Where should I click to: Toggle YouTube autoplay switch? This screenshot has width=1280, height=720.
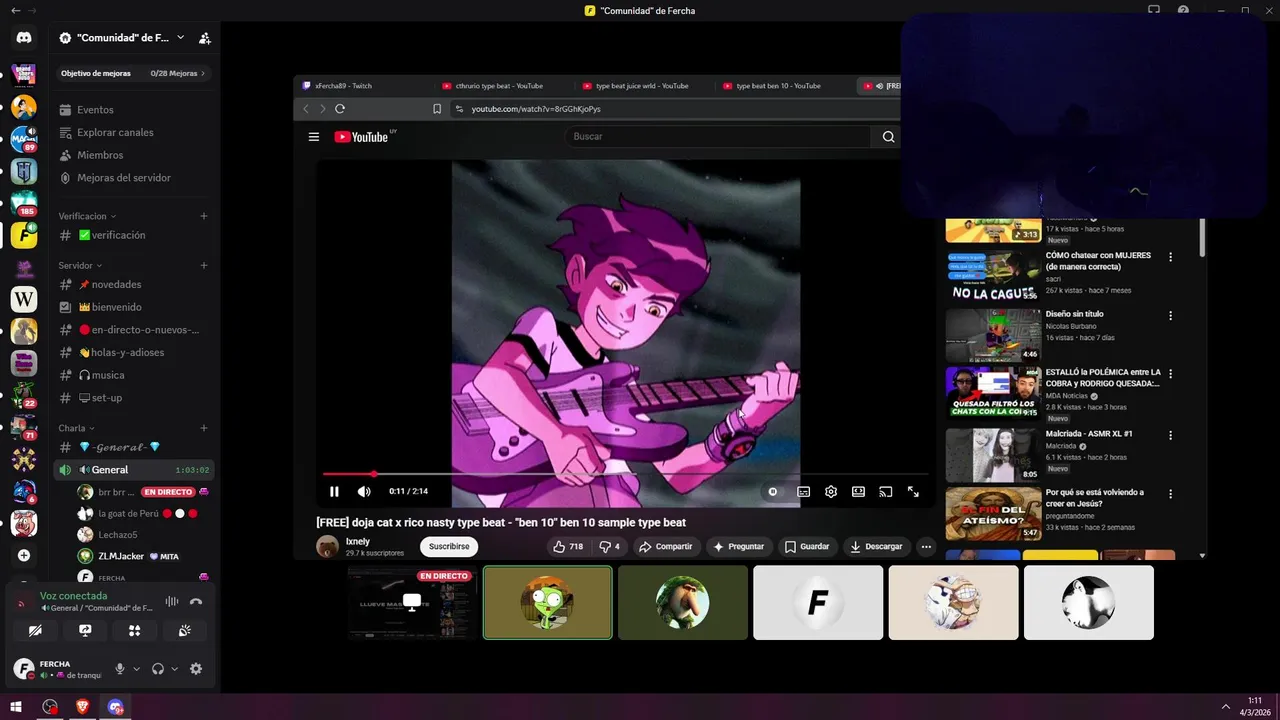[x=773, y=491]
